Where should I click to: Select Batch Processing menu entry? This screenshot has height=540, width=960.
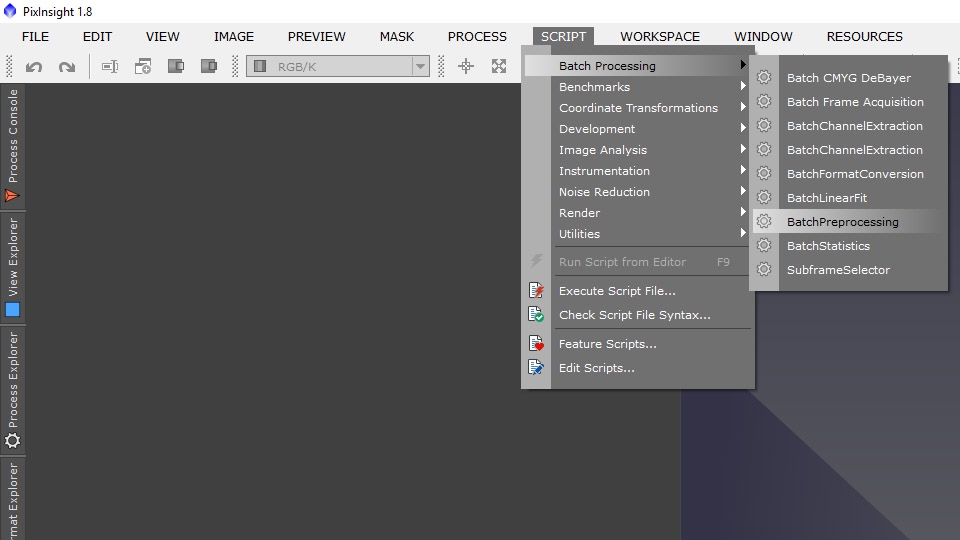pyautogui.click(x=637, y=66)
